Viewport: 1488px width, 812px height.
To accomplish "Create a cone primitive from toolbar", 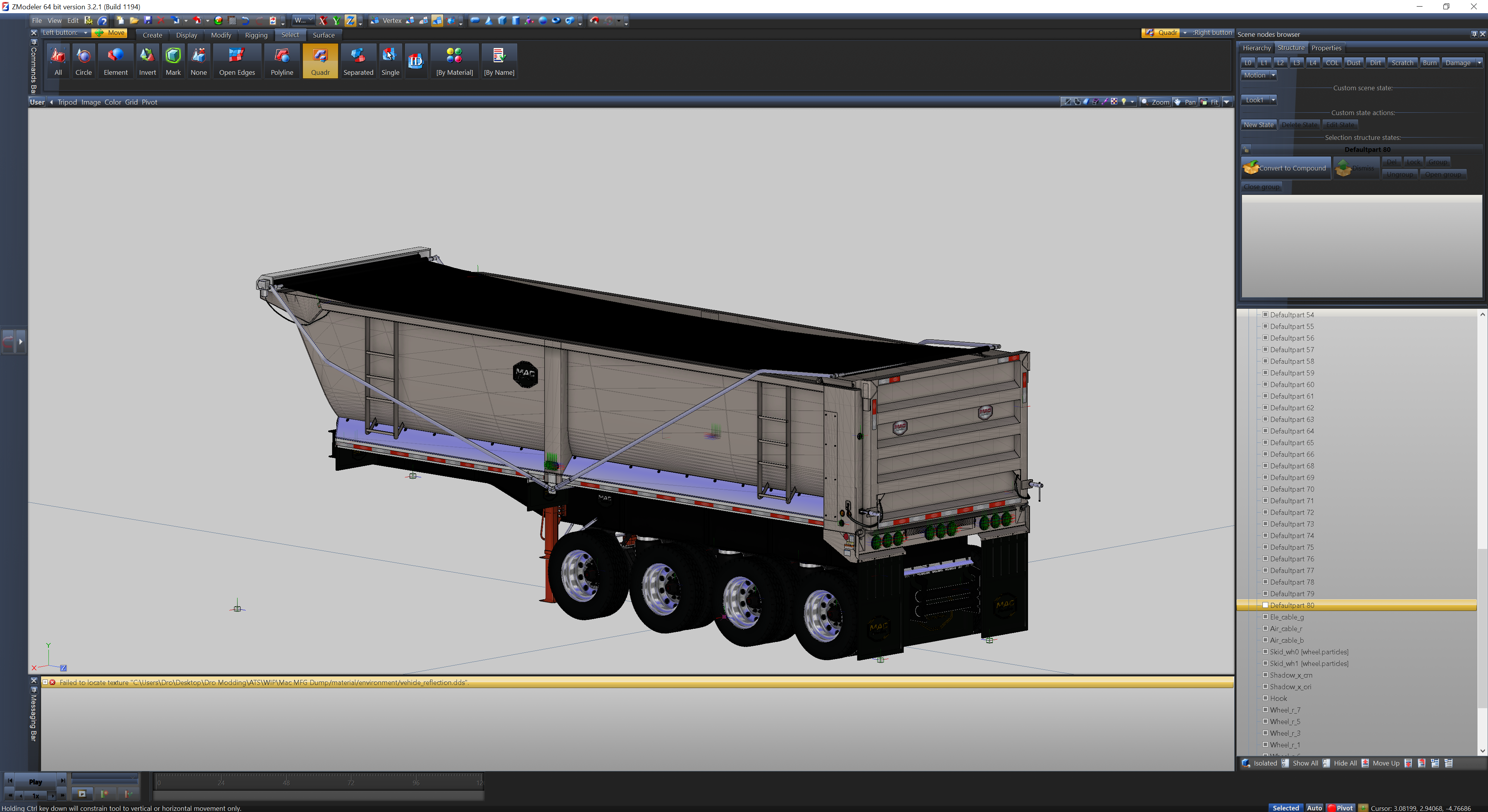I will coord(489,20).
